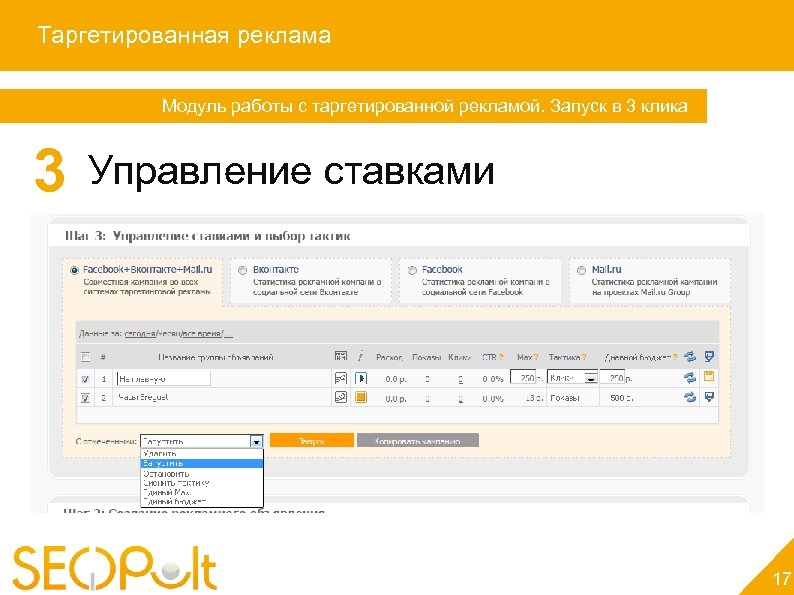The image size is (794, 595).
Task: Click the question mark next to CTR
Action: pyautogui.click(x=501, y=357)
